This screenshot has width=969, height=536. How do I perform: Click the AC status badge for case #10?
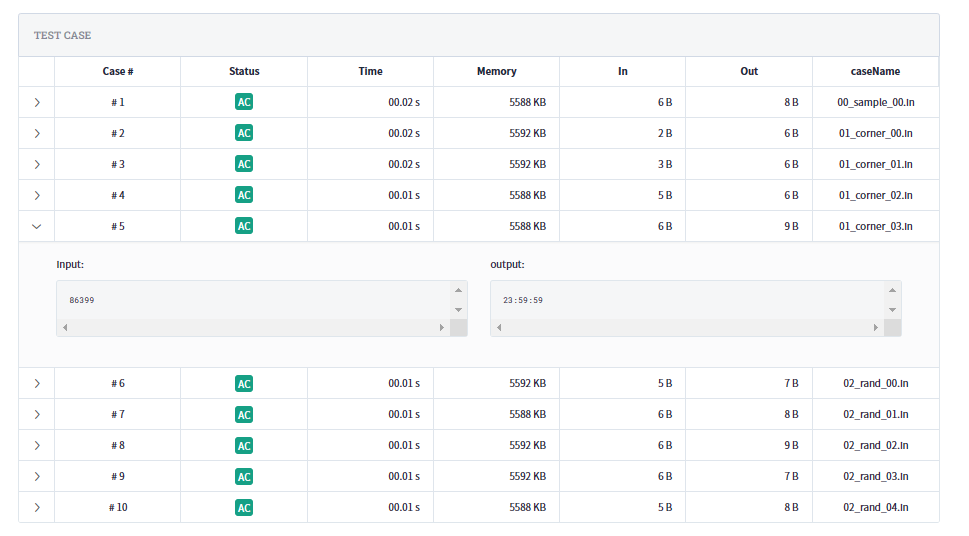click(x=244, y=507)
